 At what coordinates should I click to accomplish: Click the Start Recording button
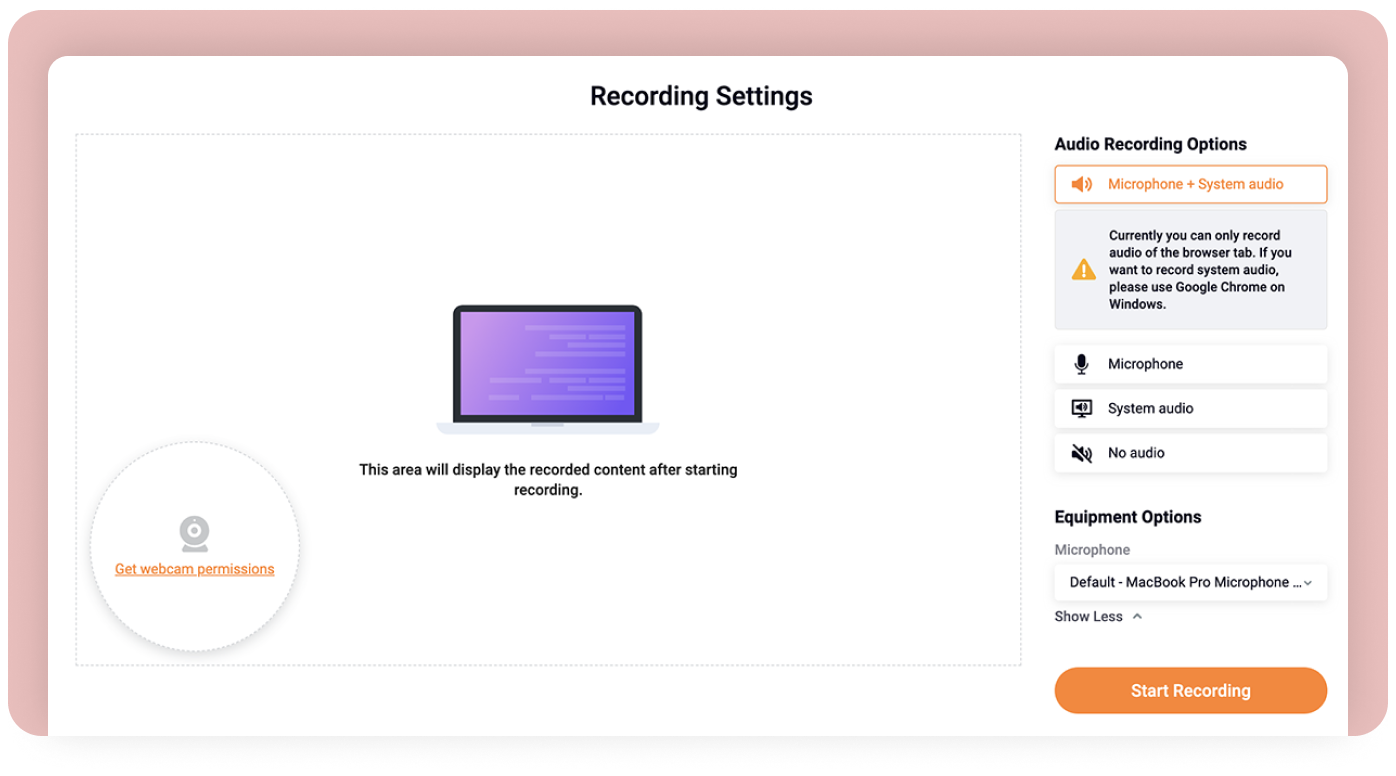point(1190,691)
